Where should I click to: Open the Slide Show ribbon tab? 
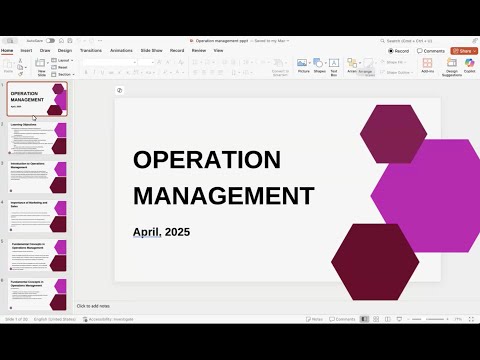pos(151,51)
